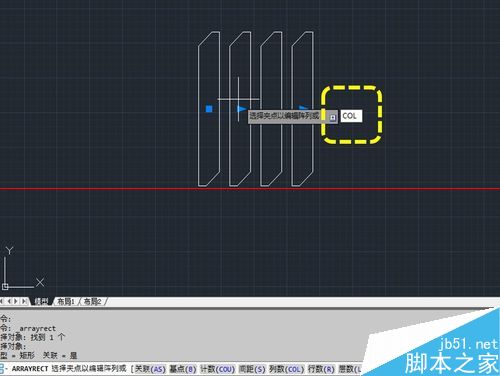
Task: Click the dynamic input field containing COL
Action: (x=351, y=116)
